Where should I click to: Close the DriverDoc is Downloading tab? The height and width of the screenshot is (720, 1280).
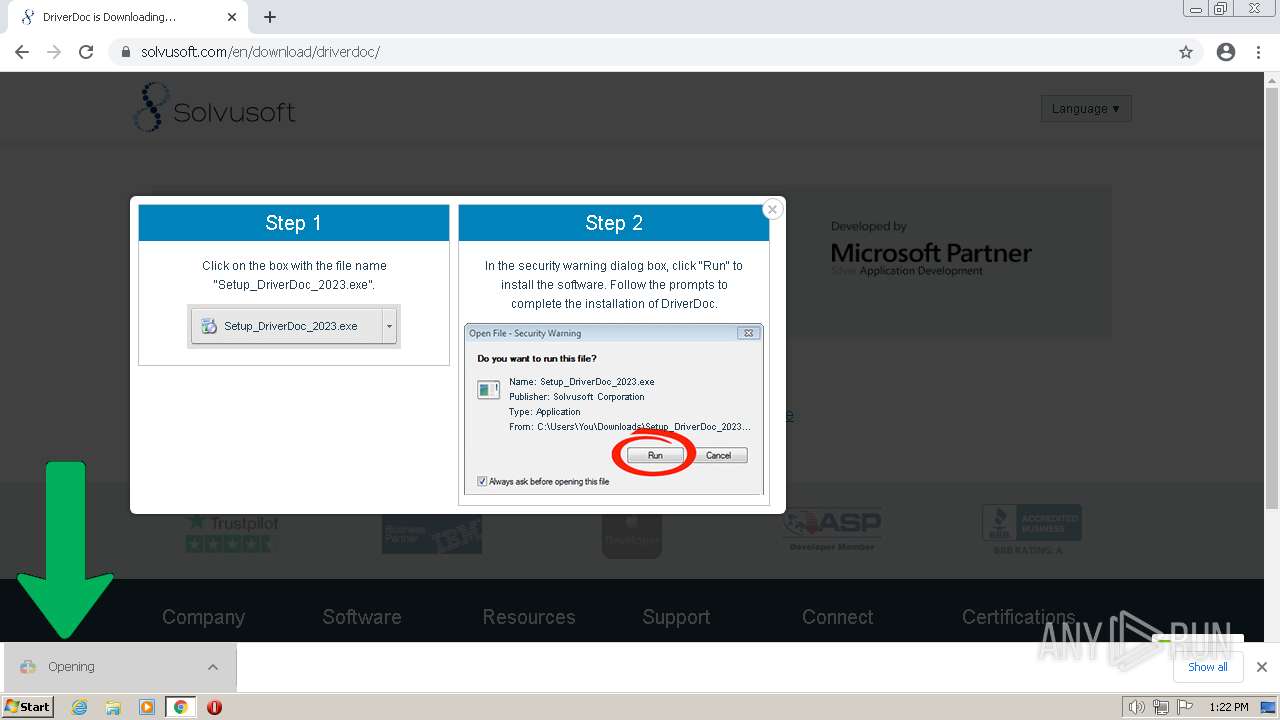point(232,17)
